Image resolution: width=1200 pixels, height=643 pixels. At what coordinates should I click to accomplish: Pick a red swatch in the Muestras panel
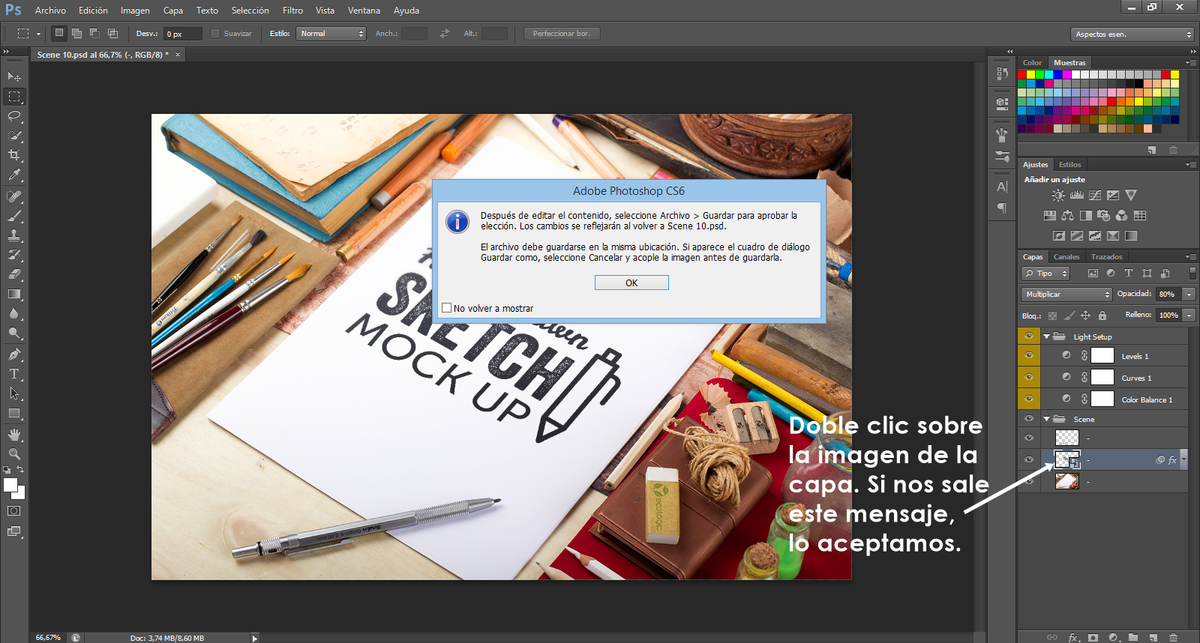click(1022, 73)
